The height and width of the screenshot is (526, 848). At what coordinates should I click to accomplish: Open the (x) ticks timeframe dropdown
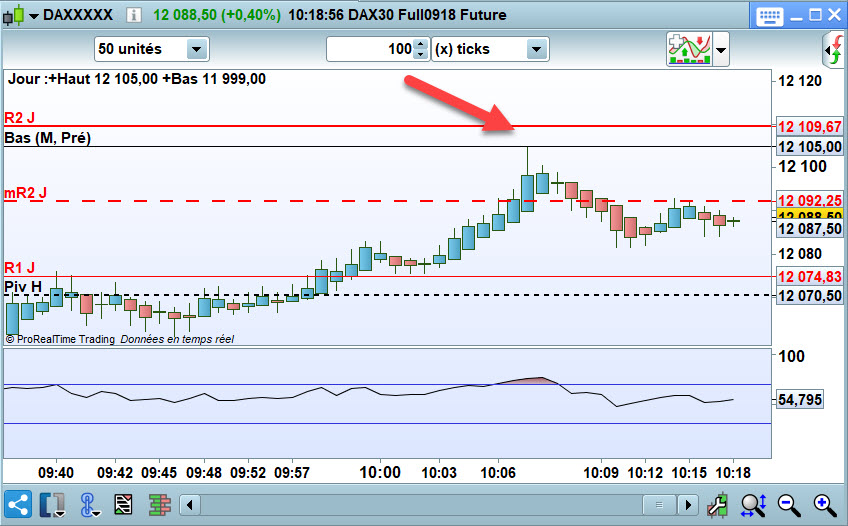tap(491, 49)
